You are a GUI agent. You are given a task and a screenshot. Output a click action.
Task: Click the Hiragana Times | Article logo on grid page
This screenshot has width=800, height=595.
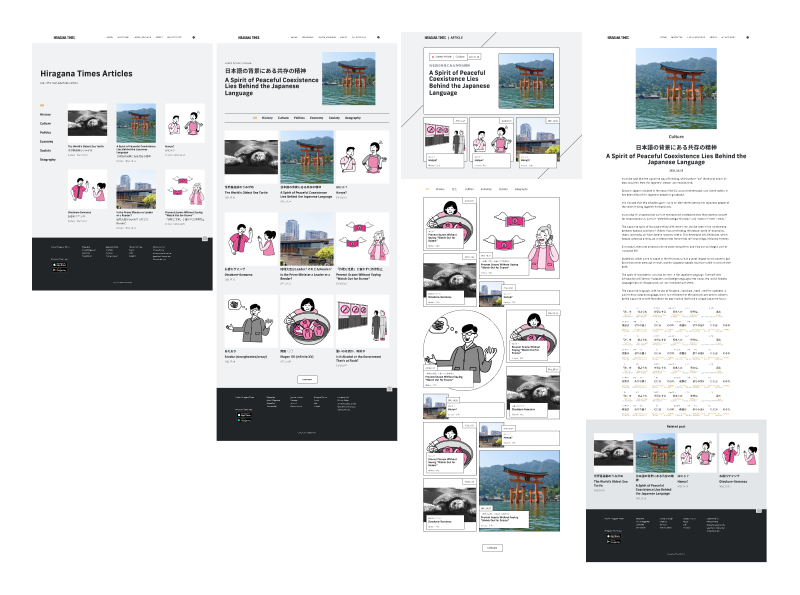[x=444, y=37]
